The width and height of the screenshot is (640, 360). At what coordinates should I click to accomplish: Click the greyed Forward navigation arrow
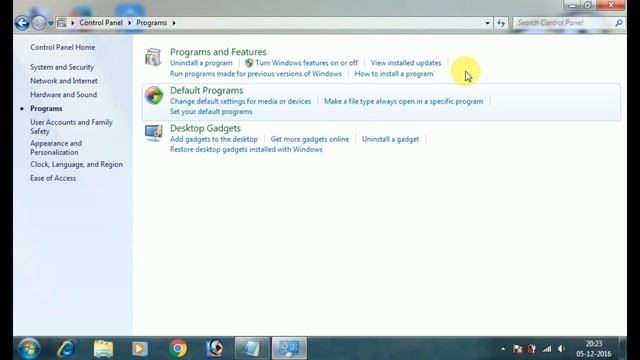39,23
